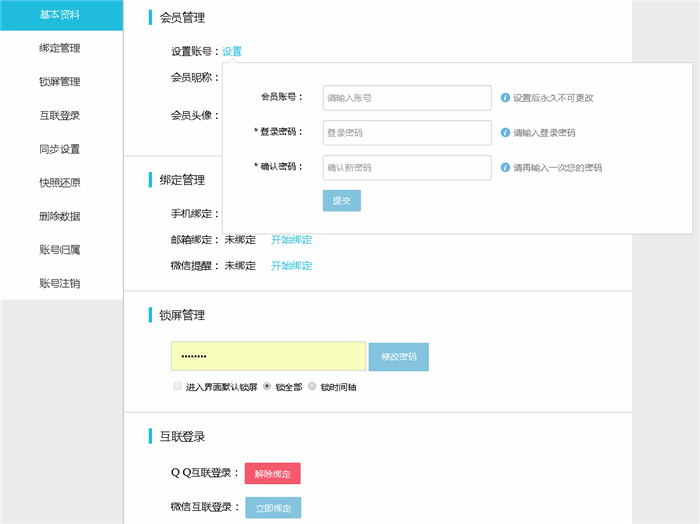The width and height of the screenshot is (700, 524).
Task: Click the lock screen password field
Action: (x=268, y=356)
